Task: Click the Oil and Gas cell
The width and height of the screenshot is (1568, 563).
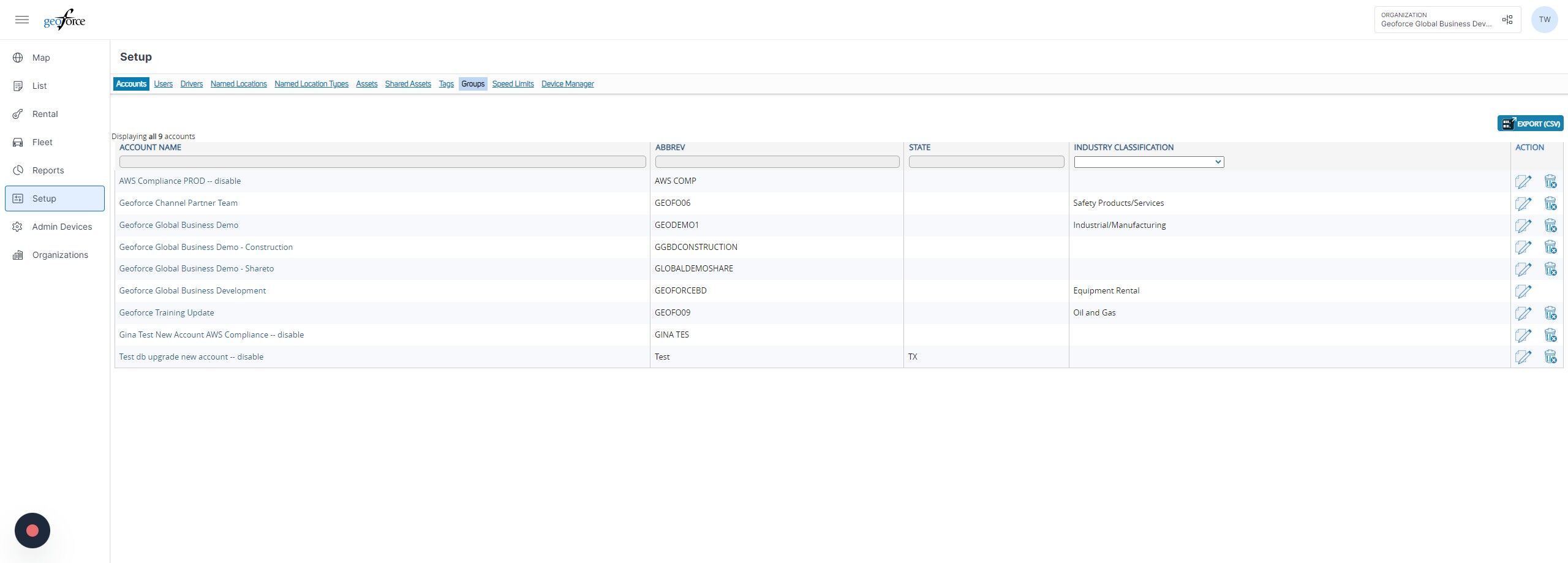Action: (x=1094, y=312)
